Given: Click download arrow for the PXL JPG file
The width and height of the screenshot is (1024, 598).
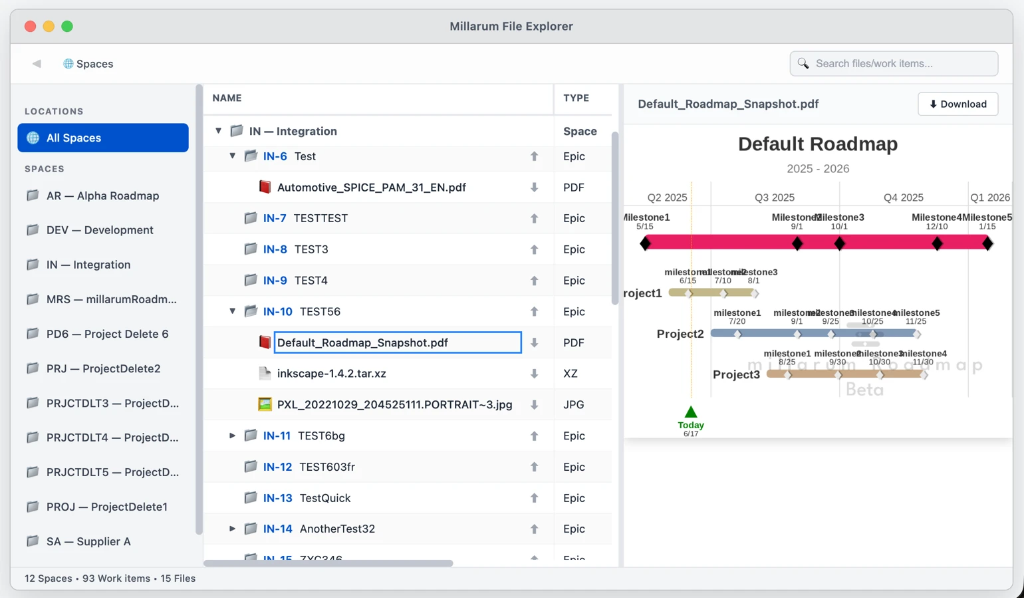Looking at the screenshot, I should pyautogui.click(x=534, y=405).
